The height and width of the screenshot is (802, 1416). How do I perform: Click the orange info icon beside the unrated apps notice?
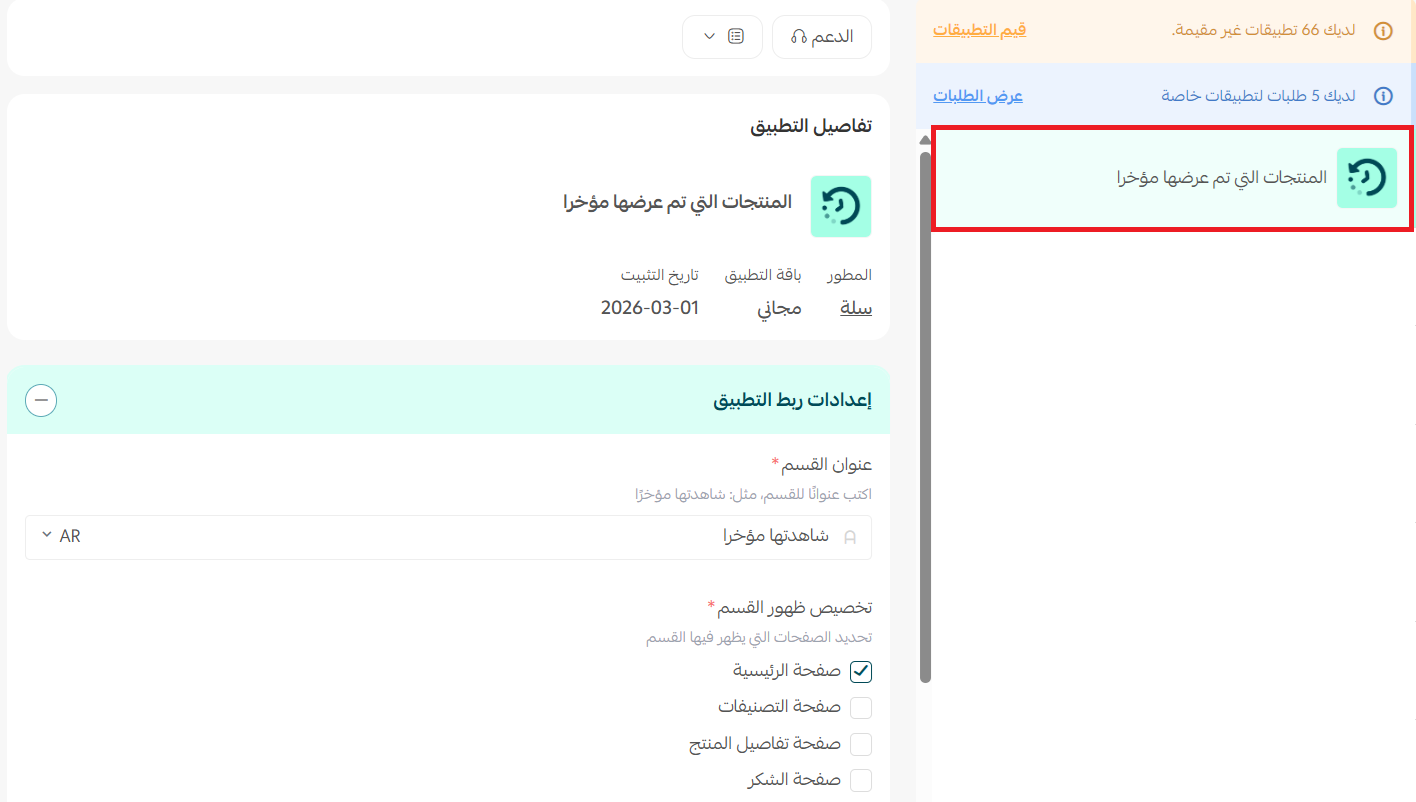1383,31
